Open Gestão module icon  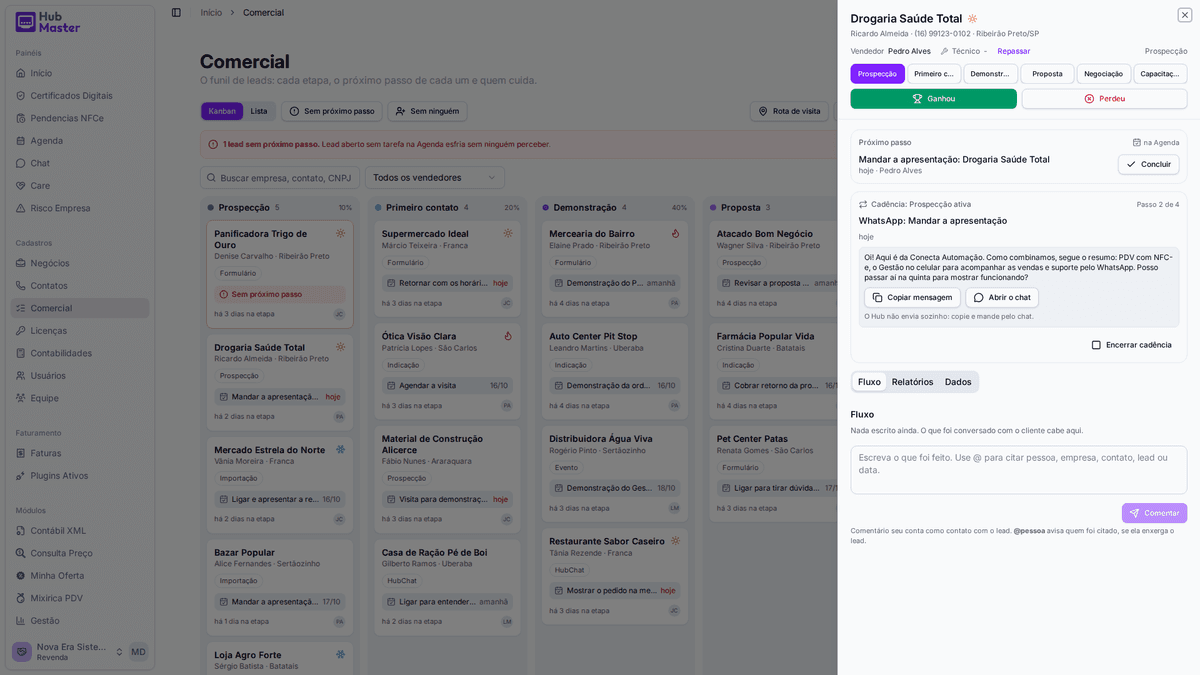tap(21, 621)
